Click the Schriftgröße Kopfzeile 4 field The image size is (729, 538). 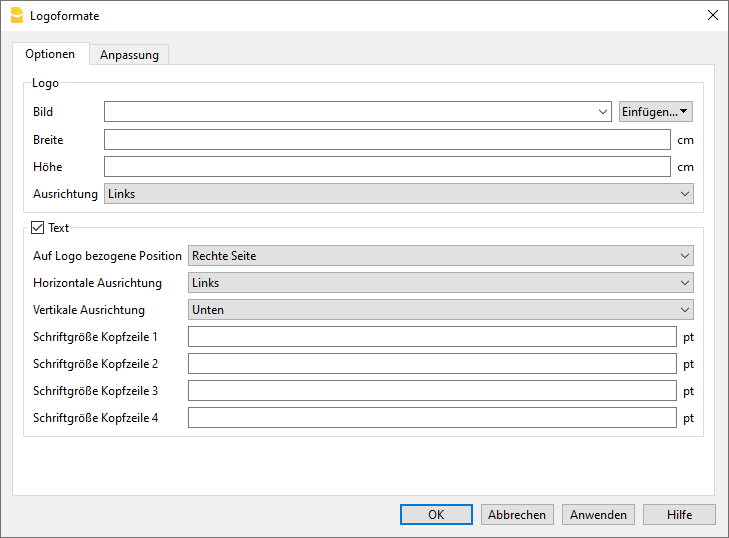[432, 418]
